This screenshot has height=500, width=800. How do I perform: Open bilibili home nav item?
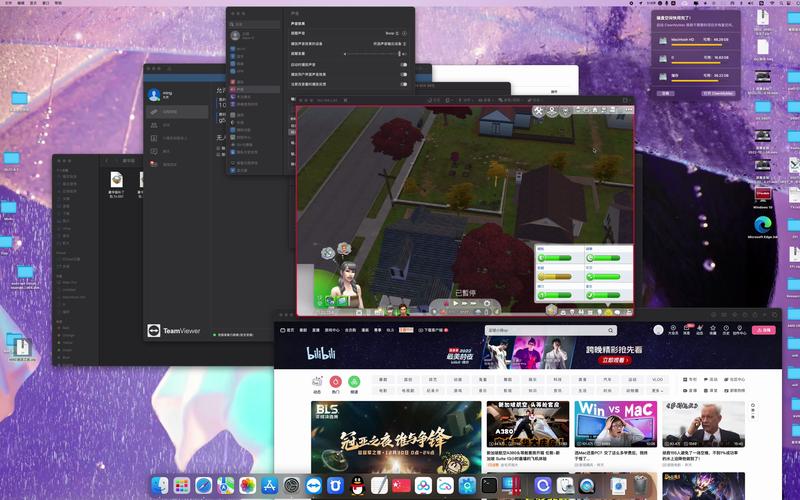click(x=287, y=330)
